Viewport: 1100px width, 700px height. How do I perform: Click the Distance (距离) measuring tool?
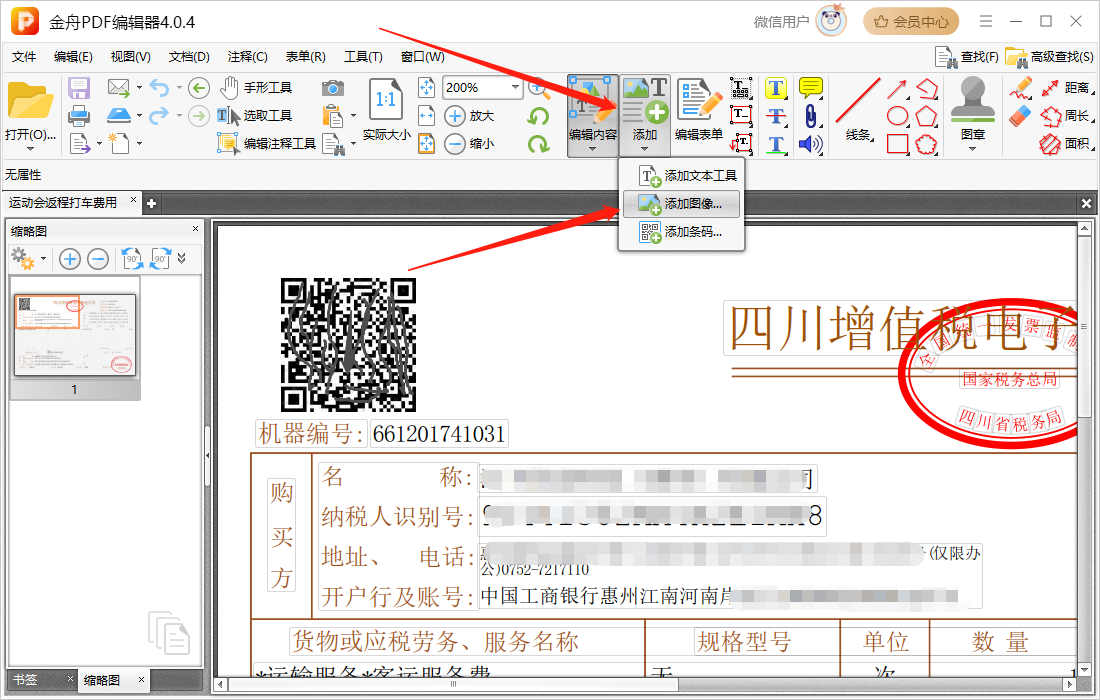[1066, 88]
